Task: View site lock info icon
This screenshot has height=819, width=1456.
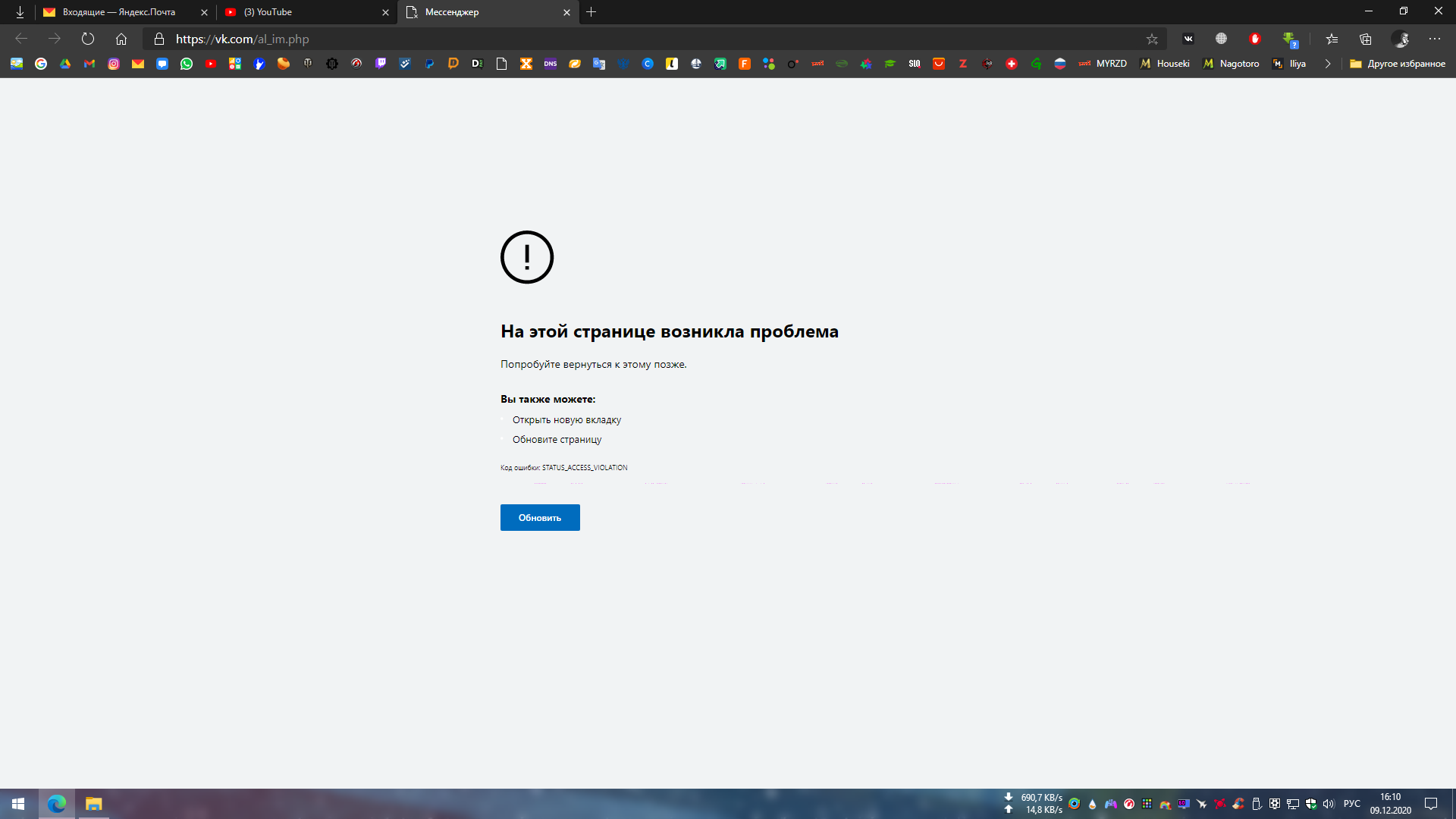Action: [159, 39]
